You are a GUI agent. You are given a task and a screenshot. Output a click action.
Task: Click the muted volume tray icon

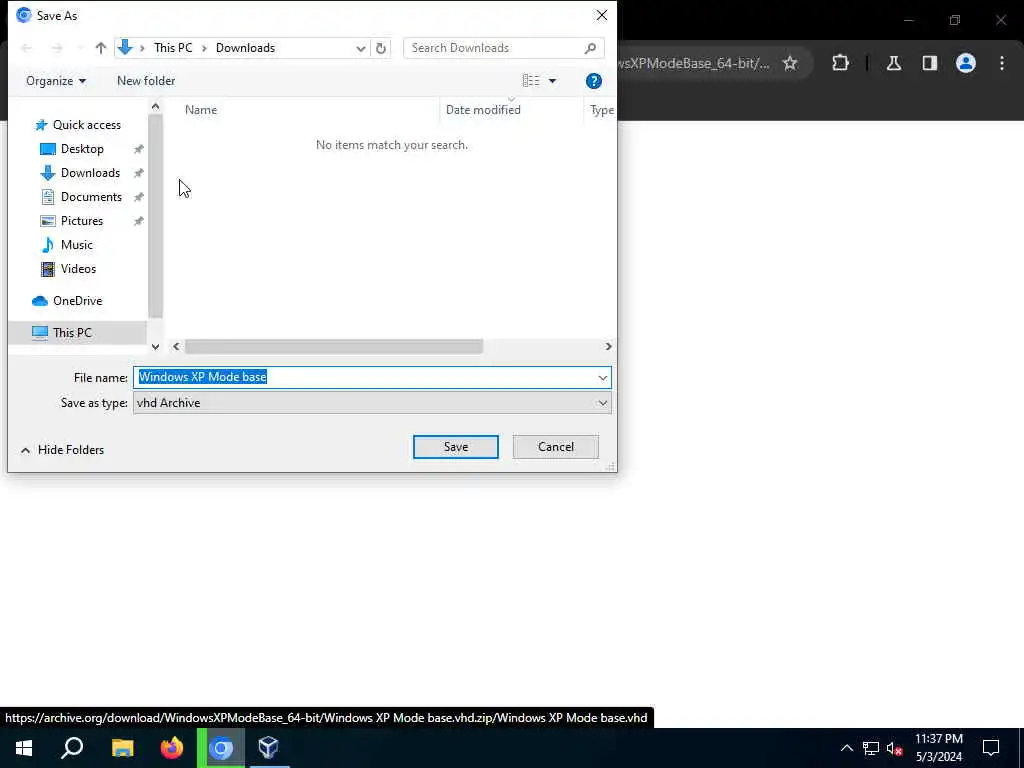(894, 748)
